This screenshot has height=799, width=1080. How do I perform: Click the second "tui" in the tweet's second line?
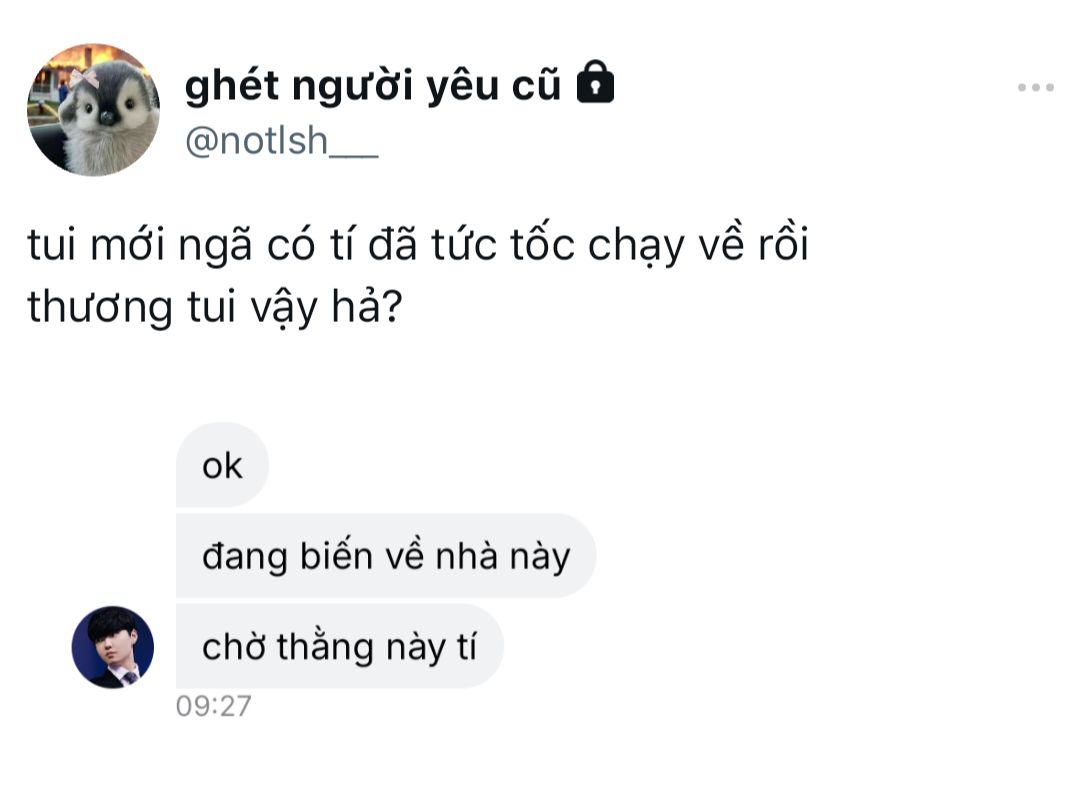click(211, 307)
